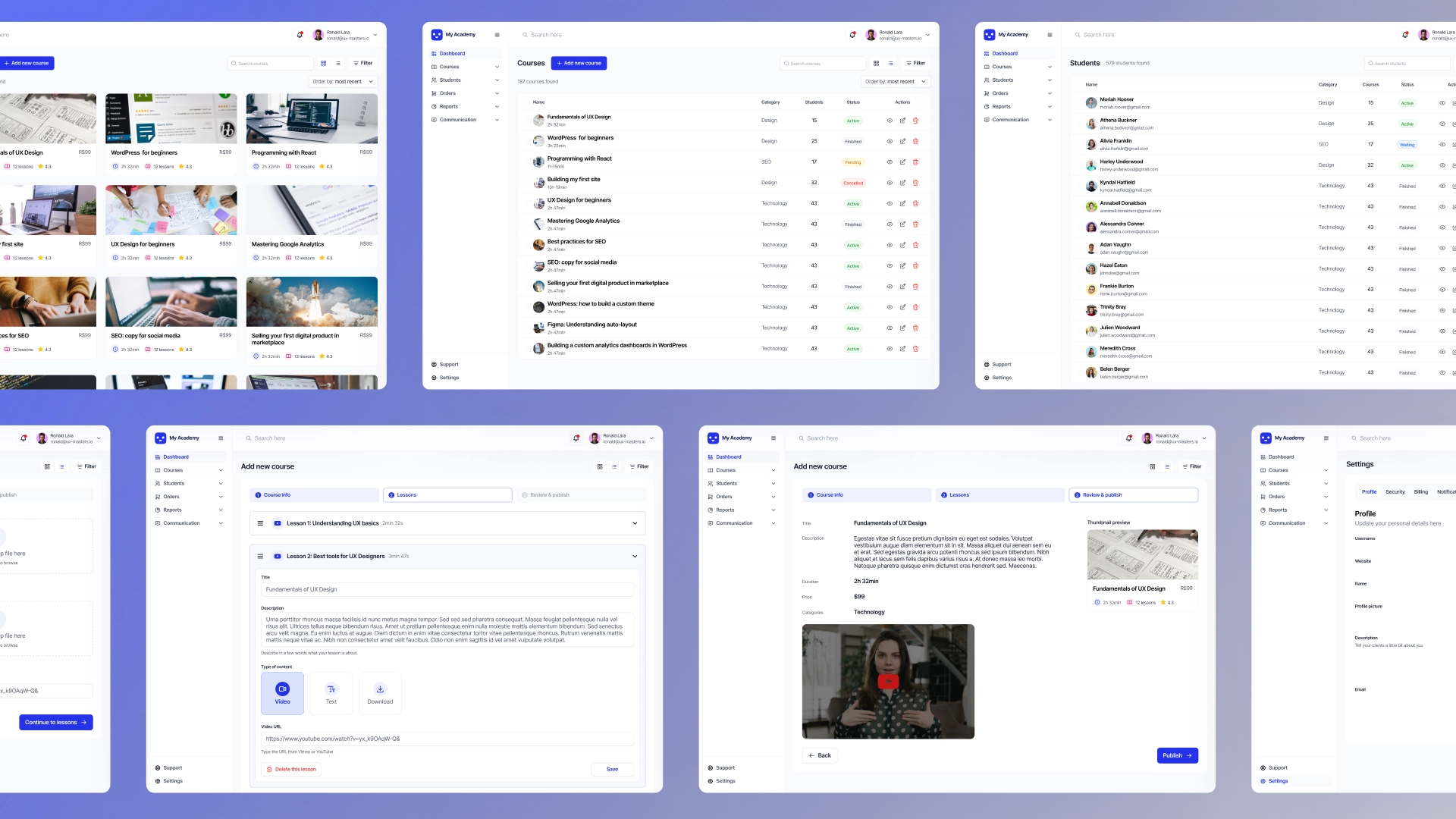Image resolution: width=1456 pixels, height=819 pixels.
Task: Open the Review & publish step tab
Action: pyautogui.click(x=549, y=495)
